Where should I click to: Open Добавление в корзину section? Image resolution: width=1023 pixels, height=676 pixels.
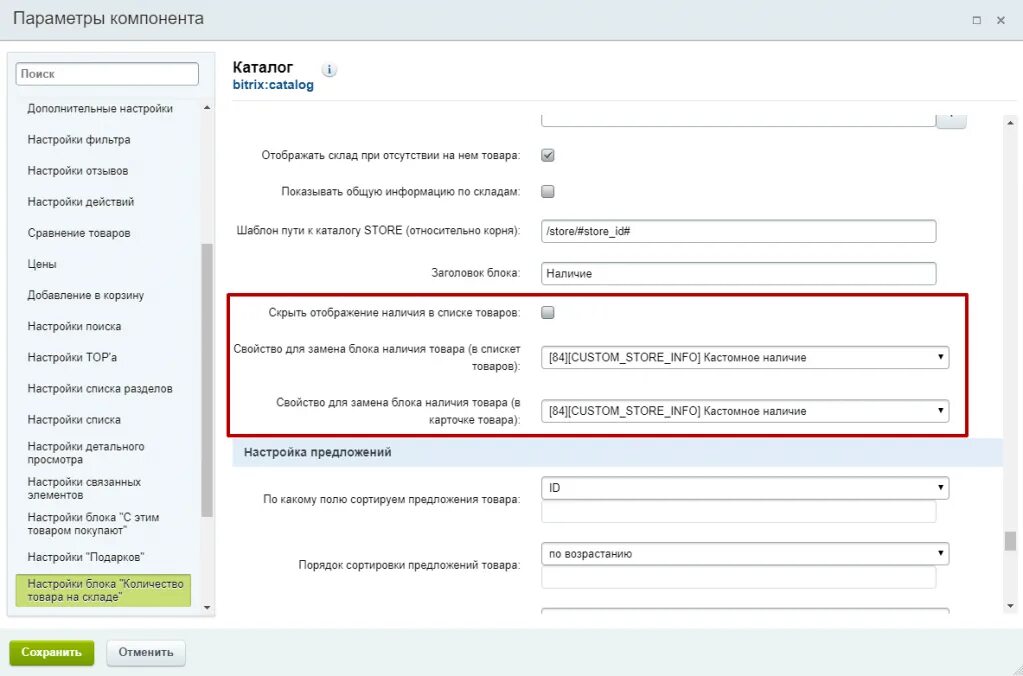coord(85,295)
